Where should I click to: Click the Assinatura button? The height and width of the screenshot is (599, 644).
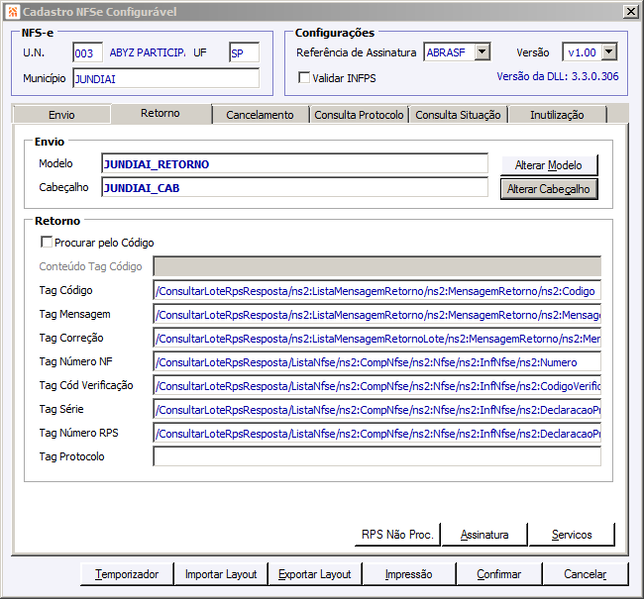(x=485, y=534)
